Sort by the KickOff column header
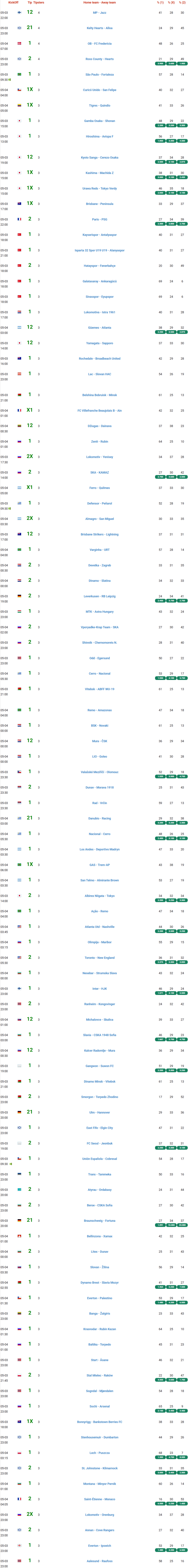The height and width of the screenshot is (1568, 188). tap(5, 3)
